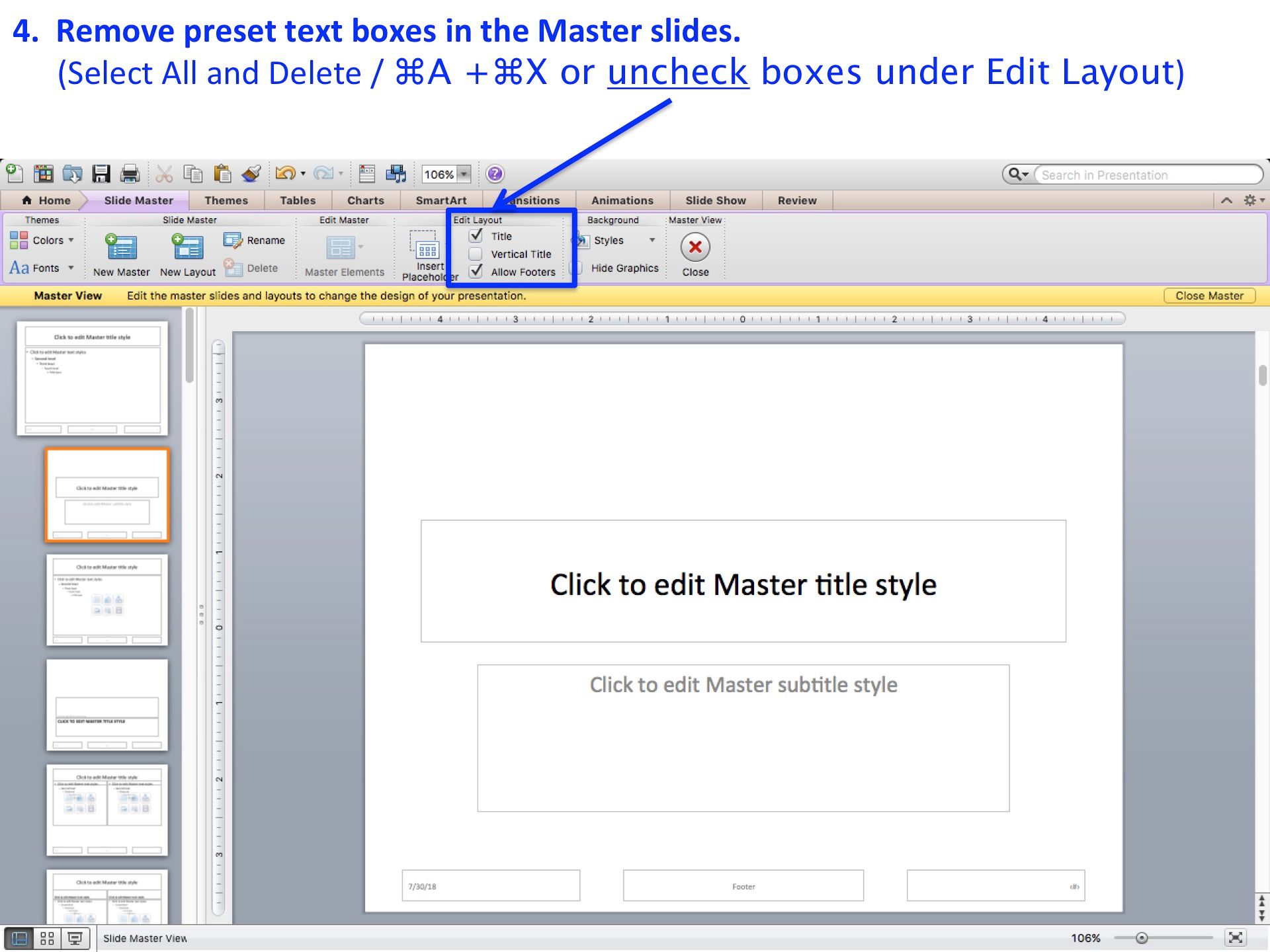Open the Animations ribbon tab
The height and width of the screenshot is (952, 1270).
pyautogui.click(x=622, y=200)
